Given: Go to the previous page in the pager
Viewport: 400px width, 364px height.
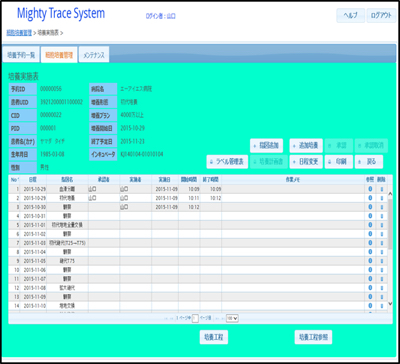Looking at the screenshot, I should click(x=171, y=318).
